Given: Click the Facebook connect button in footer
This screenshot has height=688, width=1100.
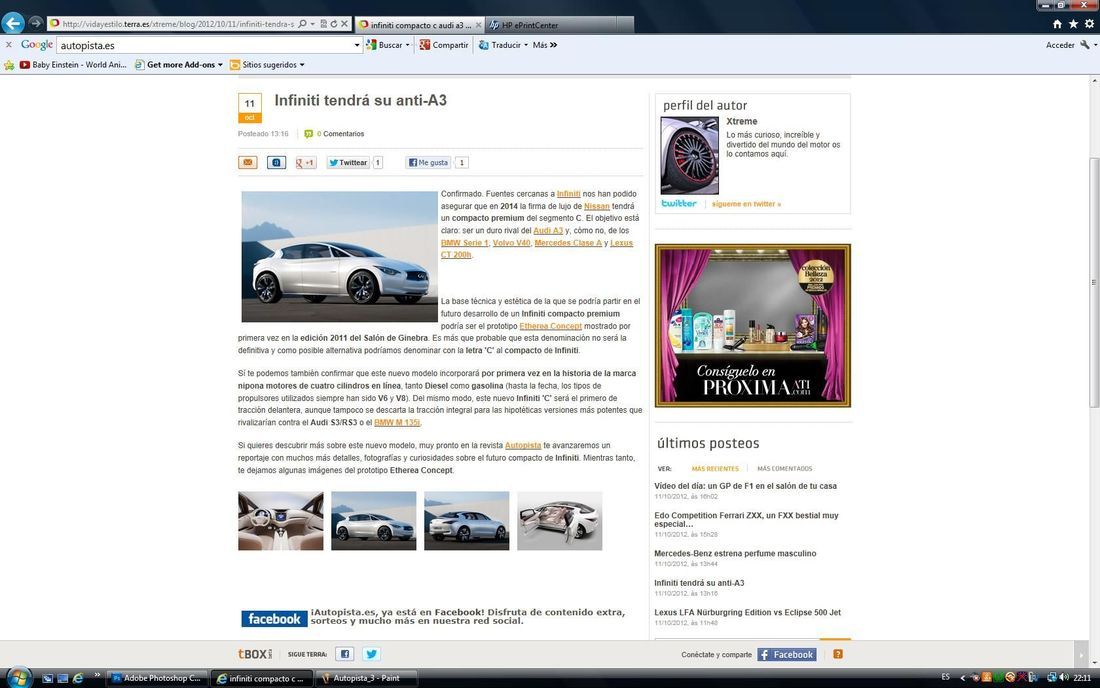Looking at the screenshot, I should click(786, 654).
